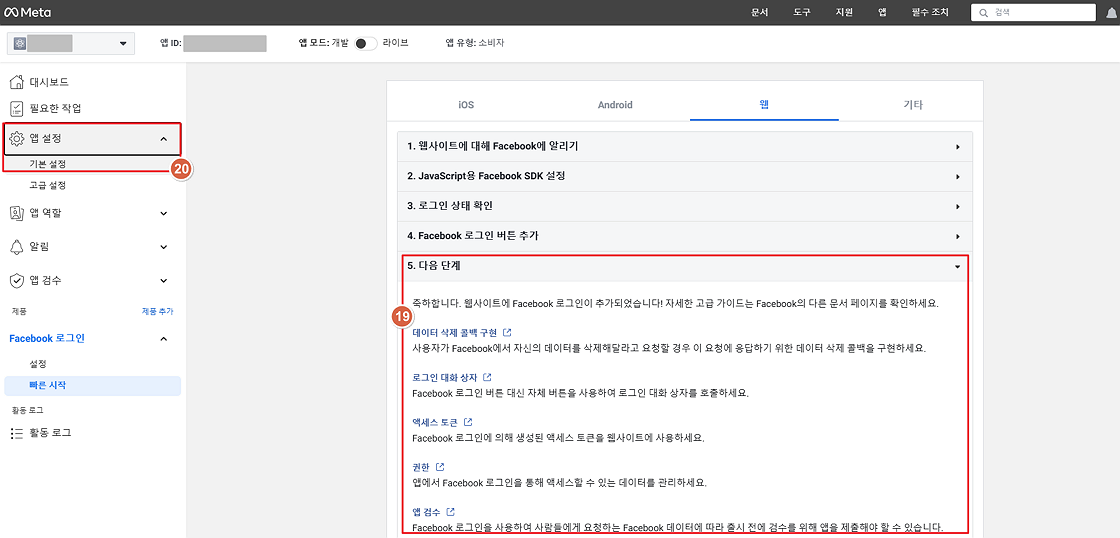Viewport: 1120px width, 538px height.
Task: Collapse step 5 다음 단계
Action: tap(685, 266)
